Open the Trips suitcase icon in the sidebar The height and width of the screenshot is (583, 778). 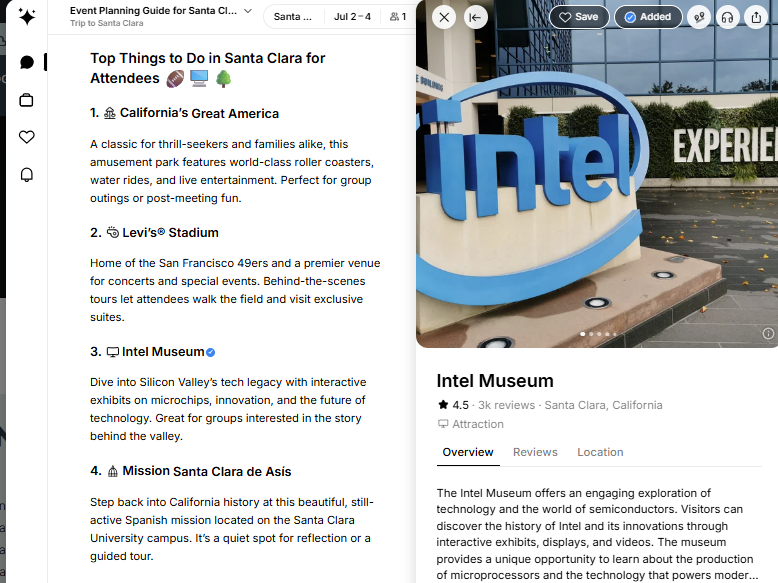[26, 100]
